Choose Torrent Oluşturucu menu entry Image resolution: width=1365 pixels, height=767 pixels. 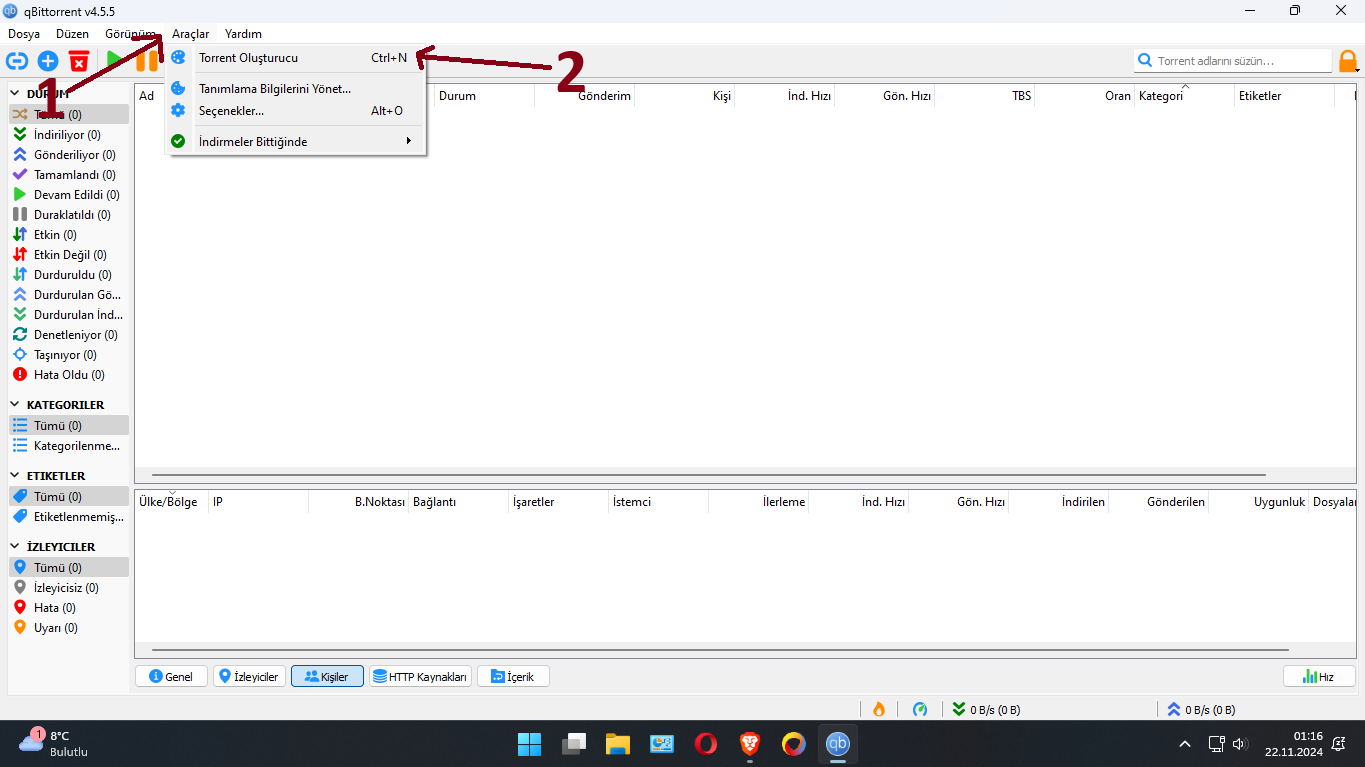pyautogui.click(x=296, y=58)
